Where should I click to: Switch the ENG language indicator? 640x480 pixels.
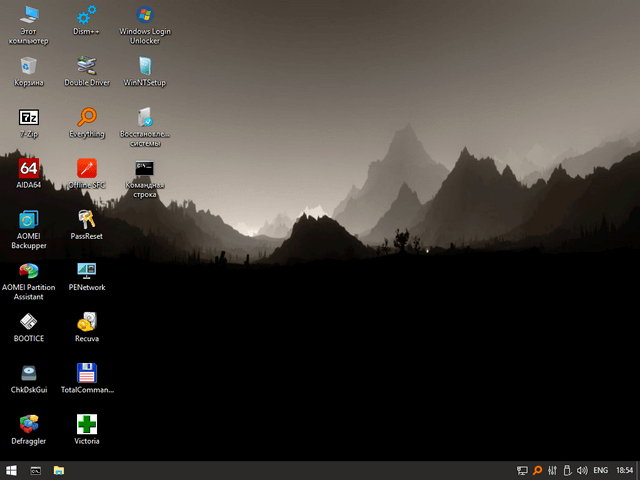(x=600, y=470)
